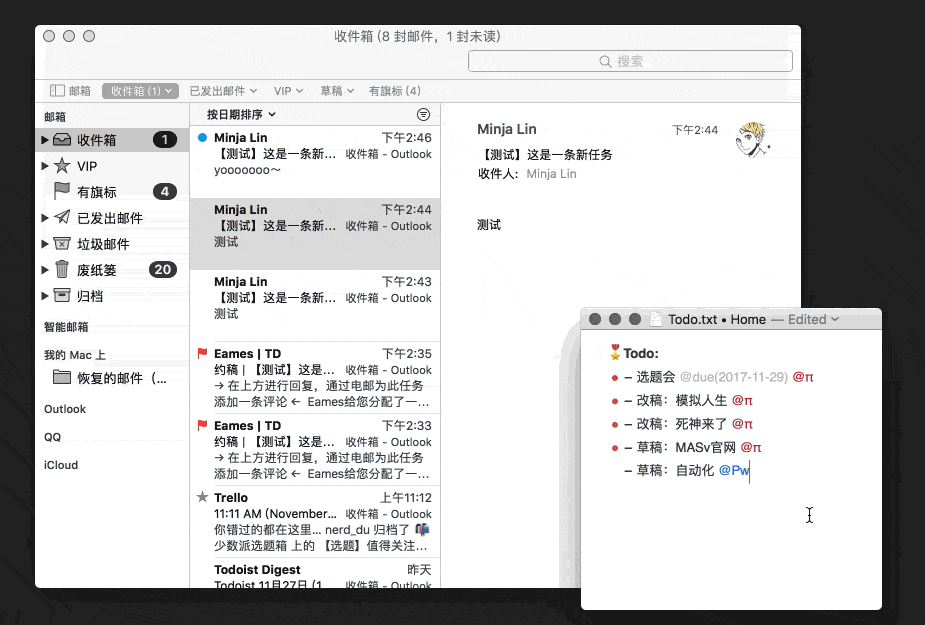925x625 pixels.
Task: Click the 废纸篓 trash can icon
Action: pos(62,269)
